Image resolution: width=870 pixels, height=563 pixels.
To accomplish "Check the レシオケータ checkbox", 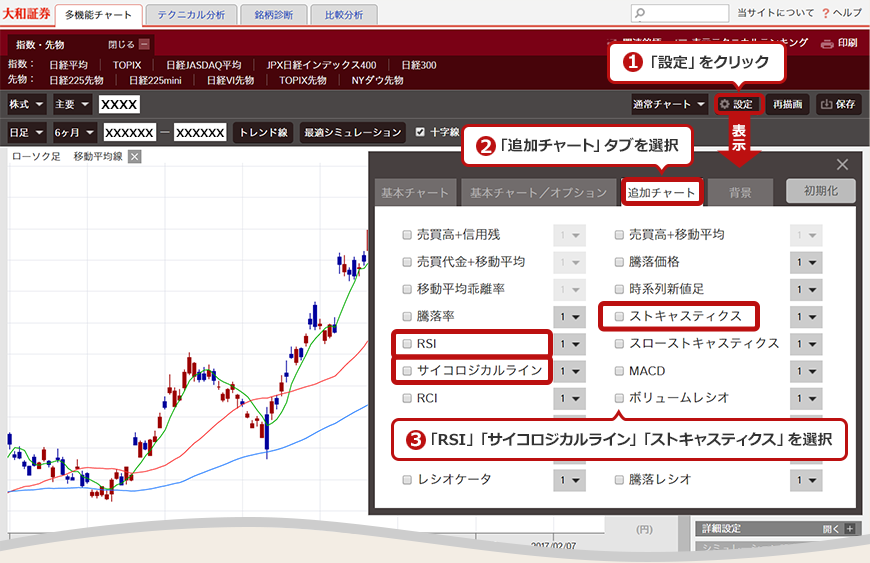I will tap(407, 479).
